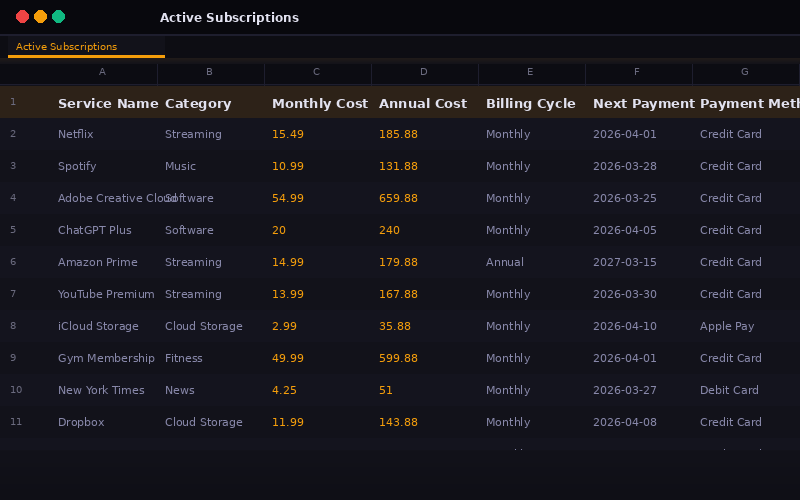Click next payment date 2026-04-08
This screenshot has height=500, width=800.
pos(639,422)
